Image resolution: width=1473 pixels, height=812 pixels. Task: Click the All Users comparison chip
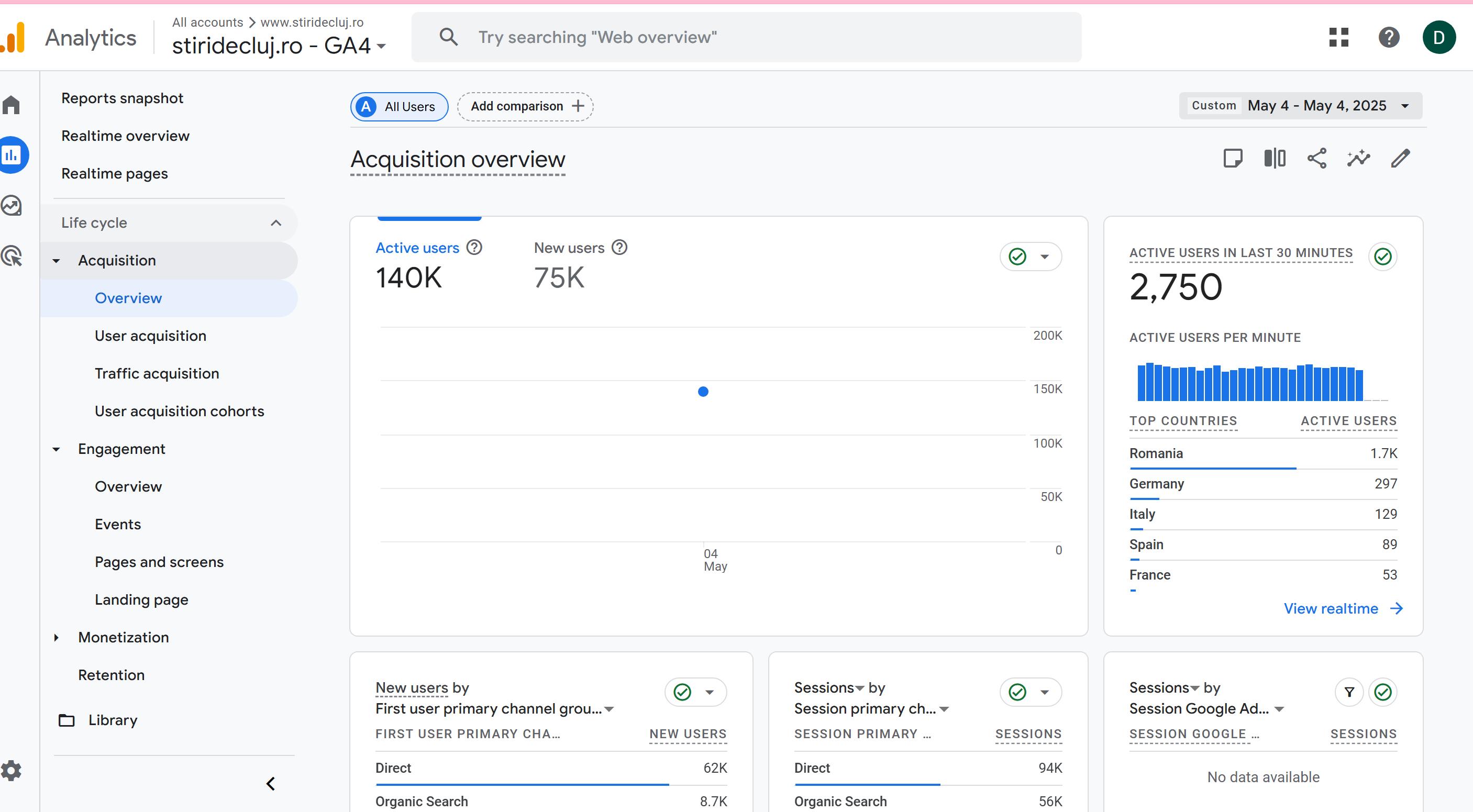[399, 107]
